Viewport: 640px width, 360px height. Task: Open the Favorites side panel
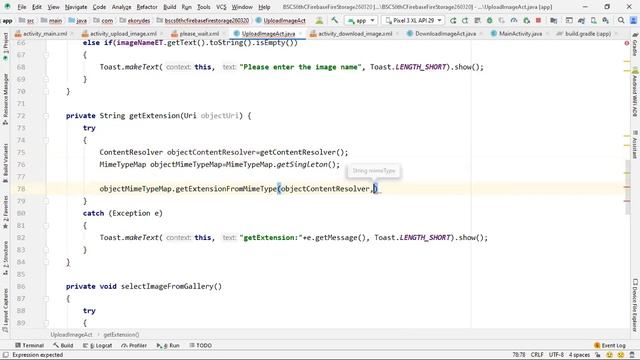click(5, 211)
